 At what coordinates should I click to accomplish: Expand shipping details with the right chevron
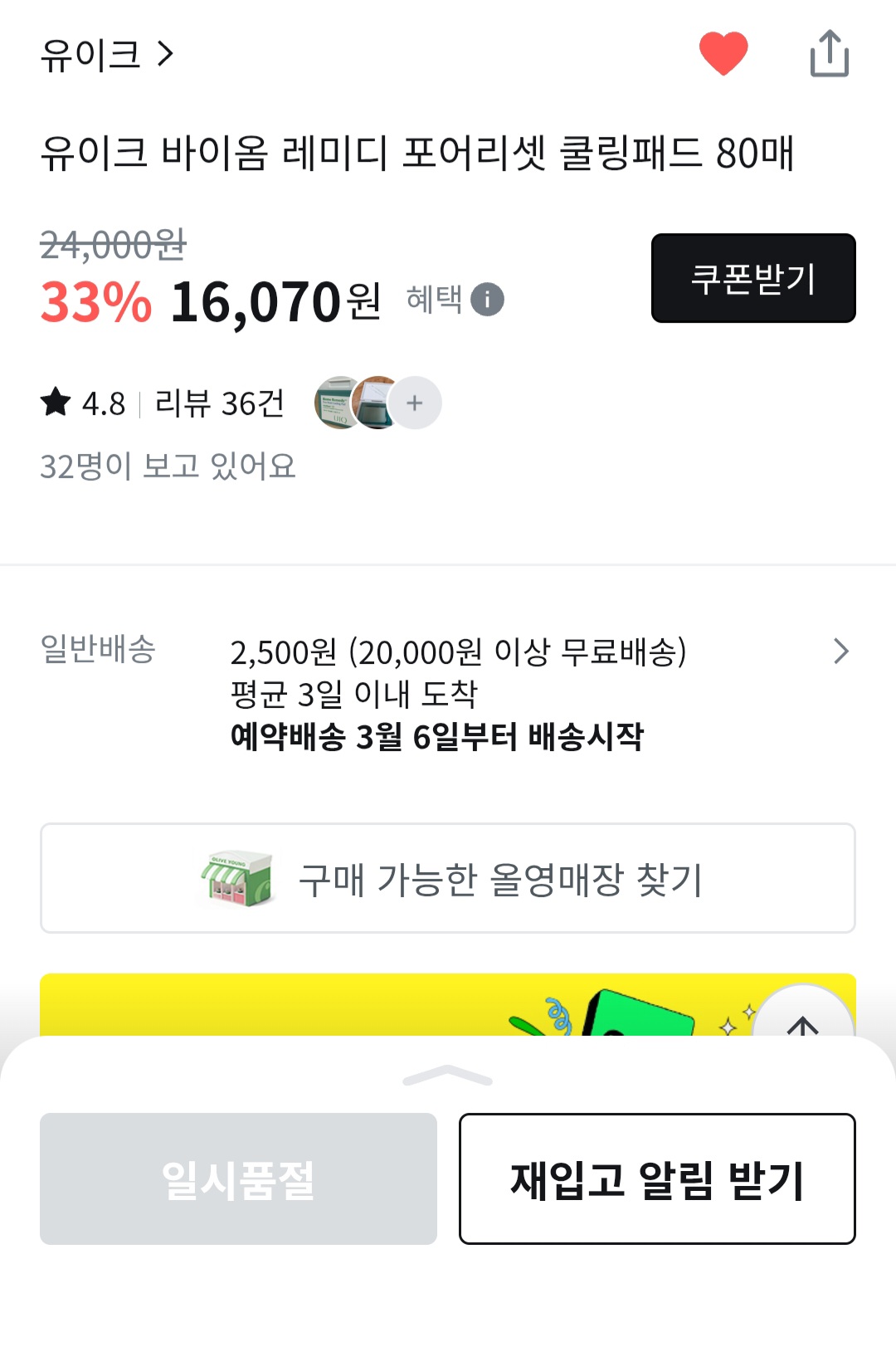click(x=840, y=651)
